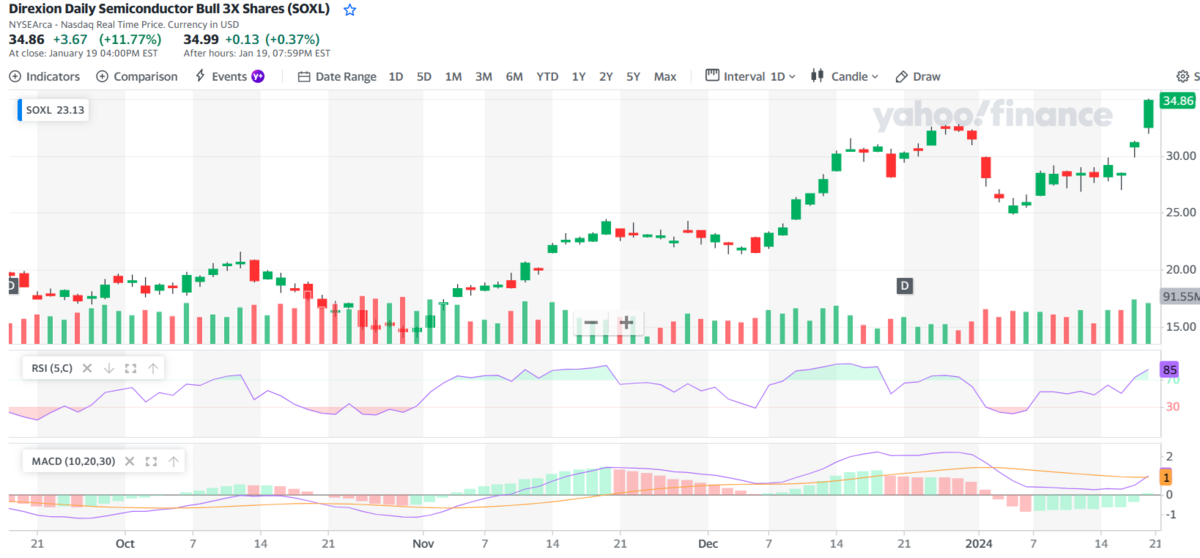Image resolution: width=1200 pixels, height=558 pixels.
Task: Click the +0.13 (+0.37%) after-hours change
Action: coord(272,39)
